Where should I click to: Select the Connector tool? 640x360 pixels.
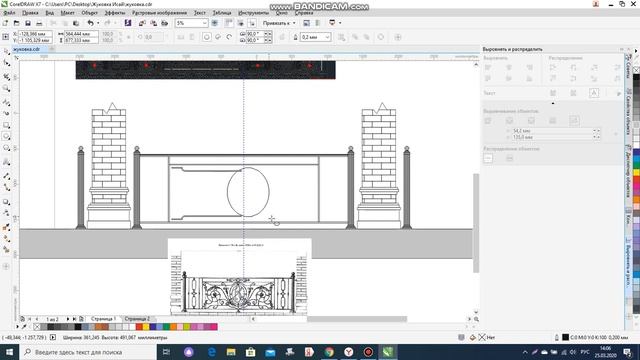coord(6,187)
